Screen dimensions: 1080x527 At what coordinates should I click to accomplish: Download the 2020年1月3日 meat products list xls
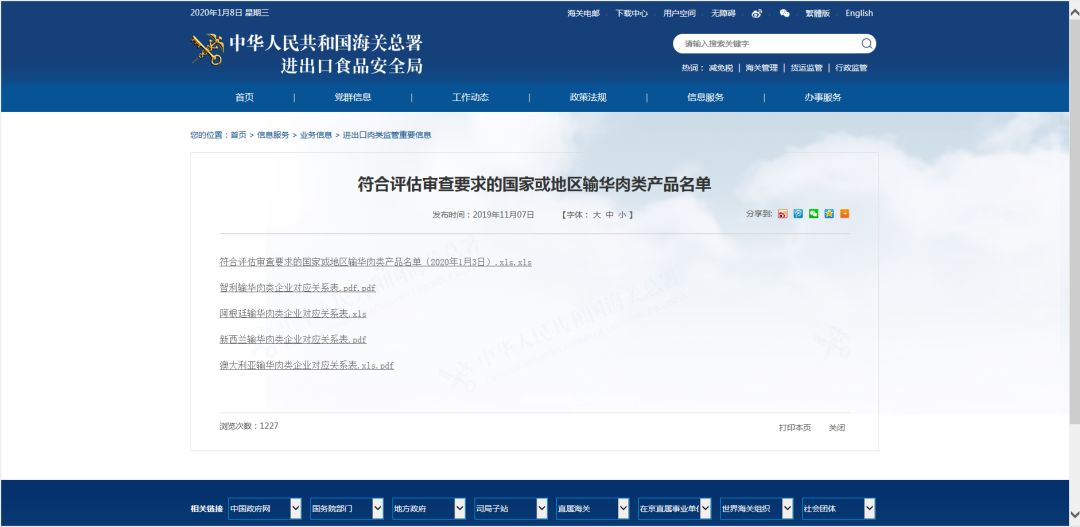coord(375,262)
